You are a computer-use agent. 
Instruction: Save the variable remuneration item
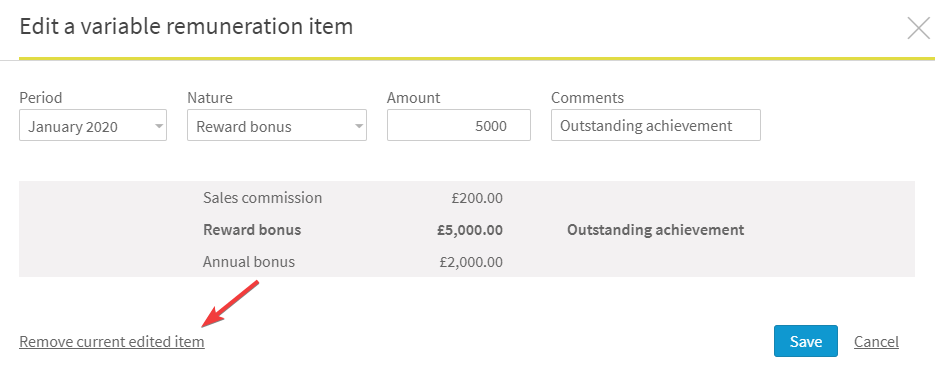click(806, 341)
